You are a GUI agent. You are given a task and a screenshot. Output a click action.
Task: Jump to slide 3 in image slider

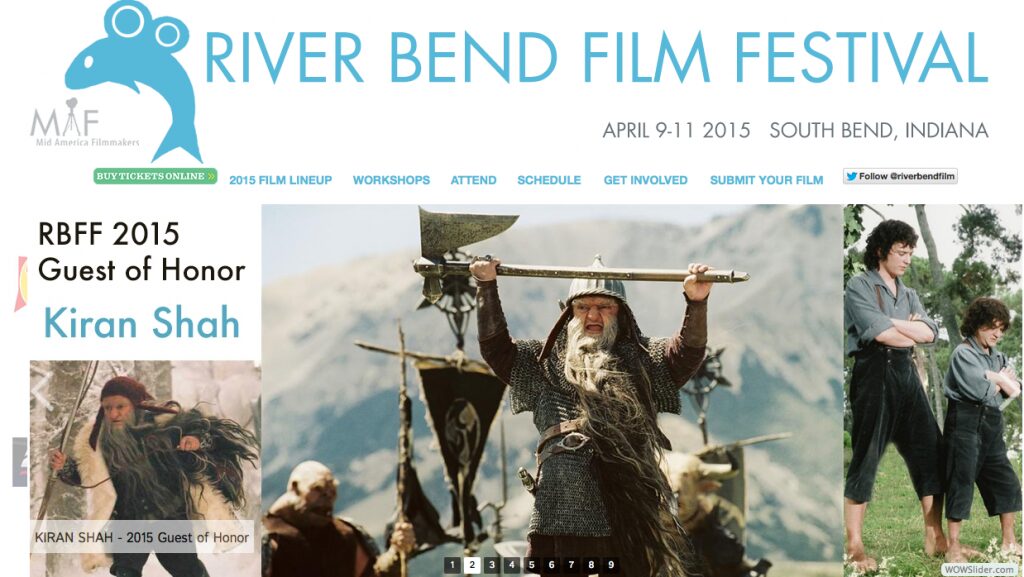click(x=492, y=565)
